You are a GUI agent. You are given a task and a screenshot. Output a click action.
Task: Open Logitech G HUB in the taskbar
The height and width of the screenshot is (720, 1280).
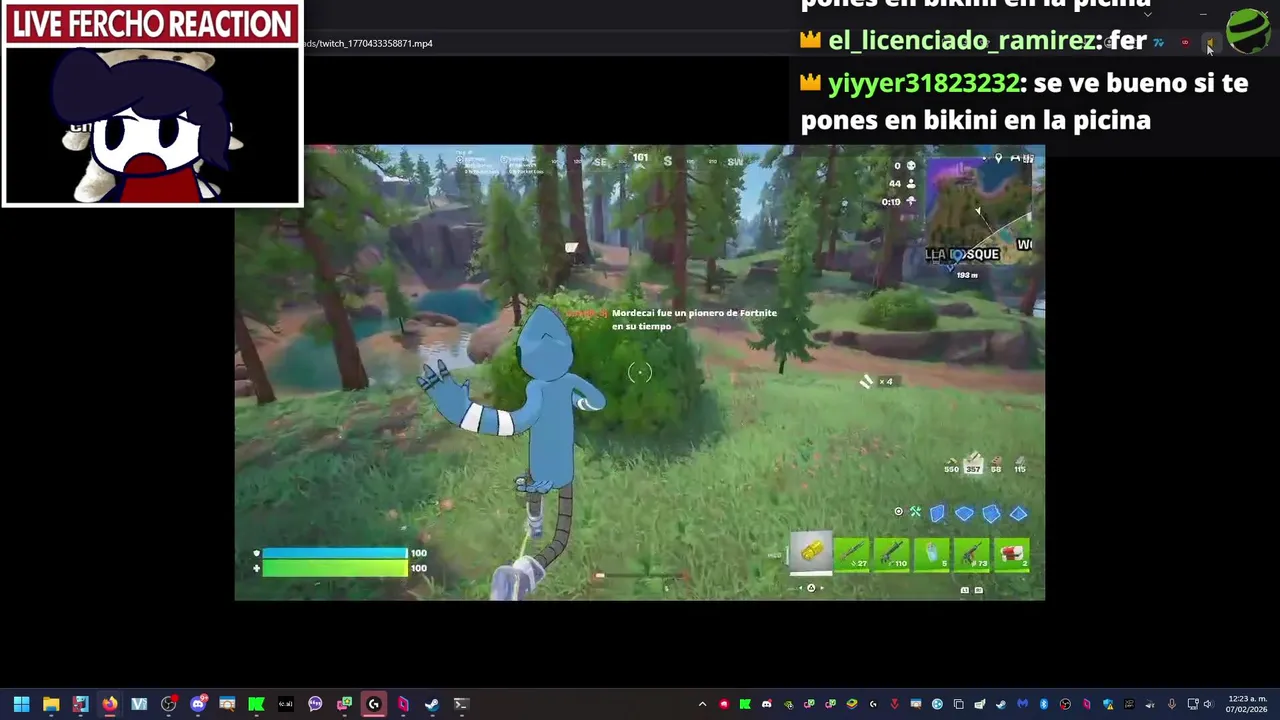[374, 704]
